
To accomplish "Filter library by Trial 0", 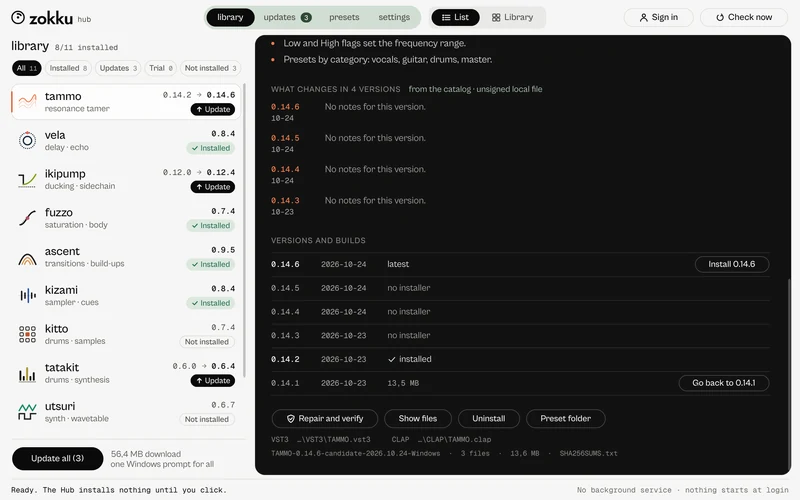I will click(161, 68).
